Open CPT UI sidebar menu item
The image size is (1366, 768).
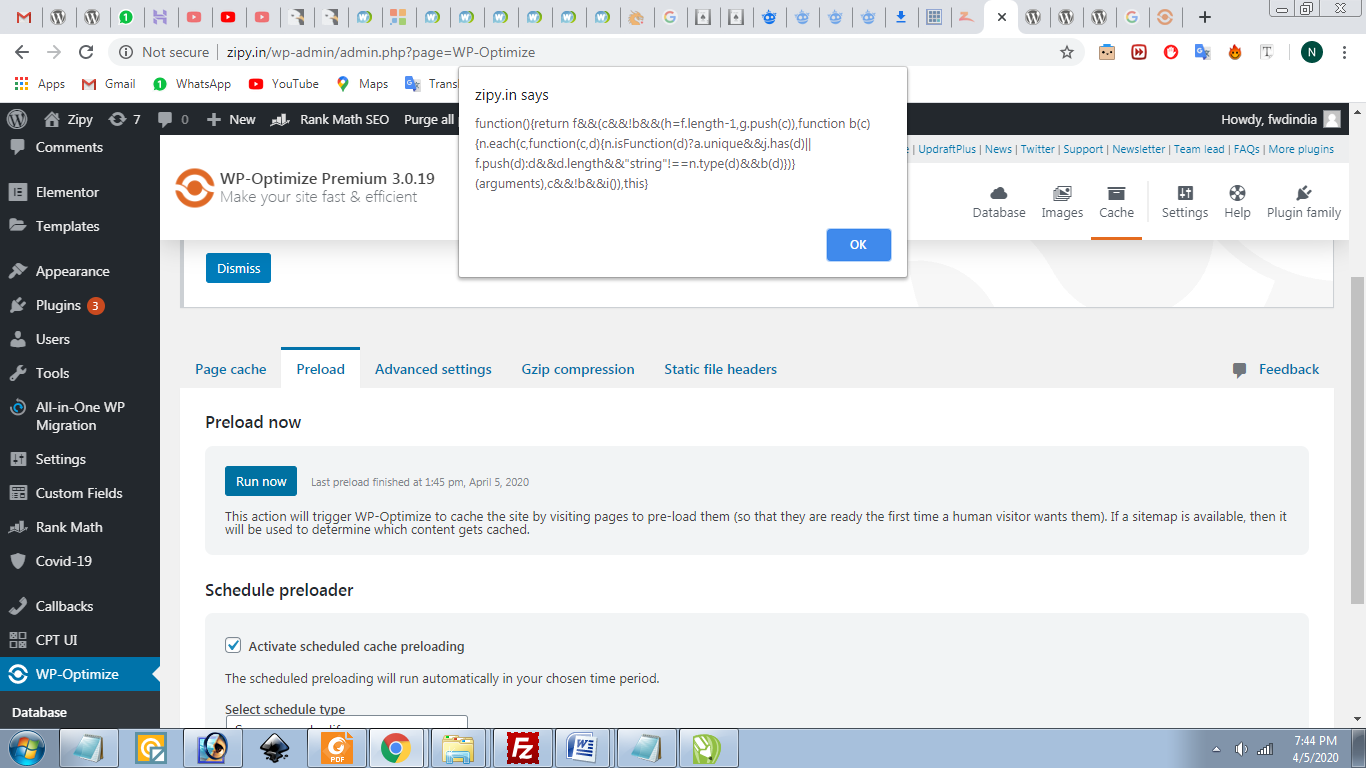coord(80,640)
